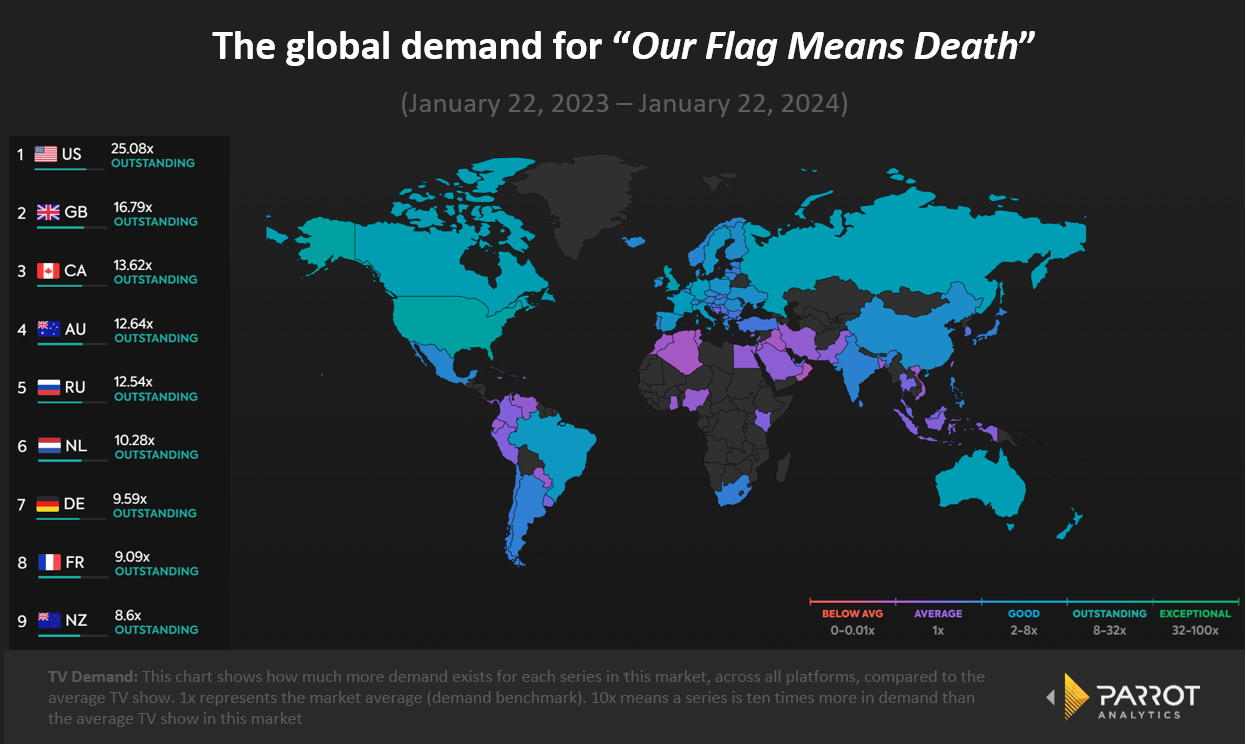Viewport: 1246px width, 744px height.
Task: Select the Canadian flag icon
Action: (x=48, y=271)
